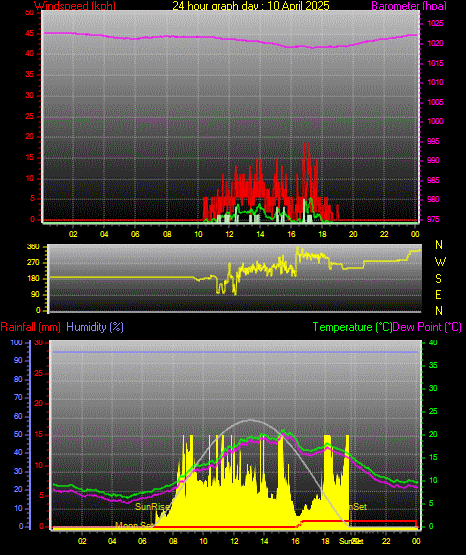Click the 360 wind direction axis value
Image resolution: width=466 pixels, height=555 pixels.
pos(33,247)
